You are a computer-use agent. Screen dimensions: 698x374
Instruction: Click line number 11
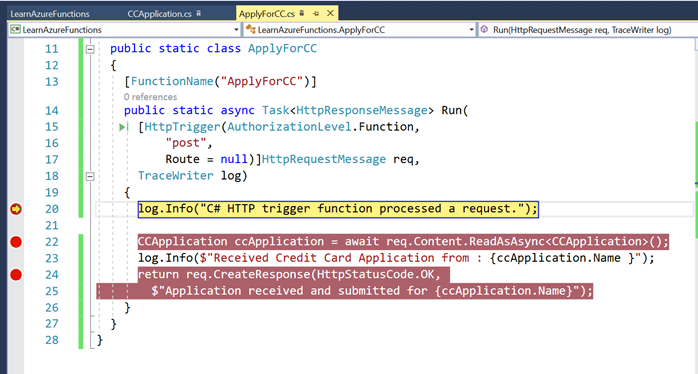coord(52,49)
